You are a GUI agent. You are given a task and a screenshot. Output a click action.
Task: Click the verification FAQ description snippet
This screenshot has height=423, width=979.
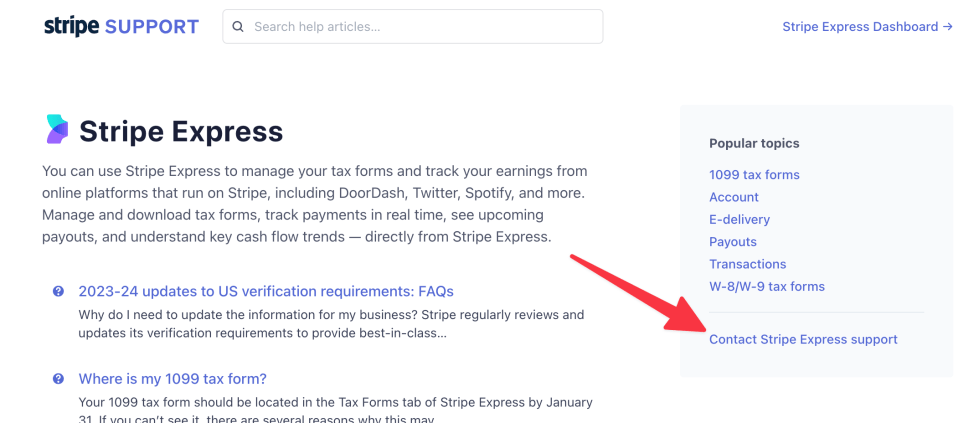click(330, 323)
